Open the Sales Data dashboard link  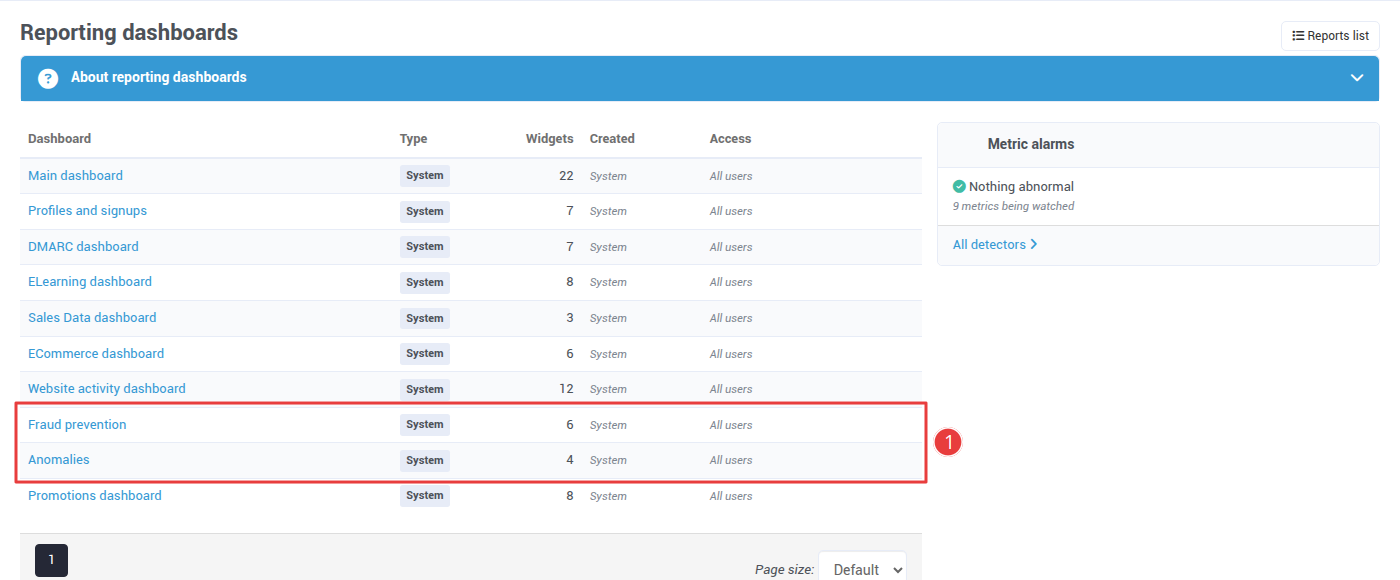coord(92,318)
